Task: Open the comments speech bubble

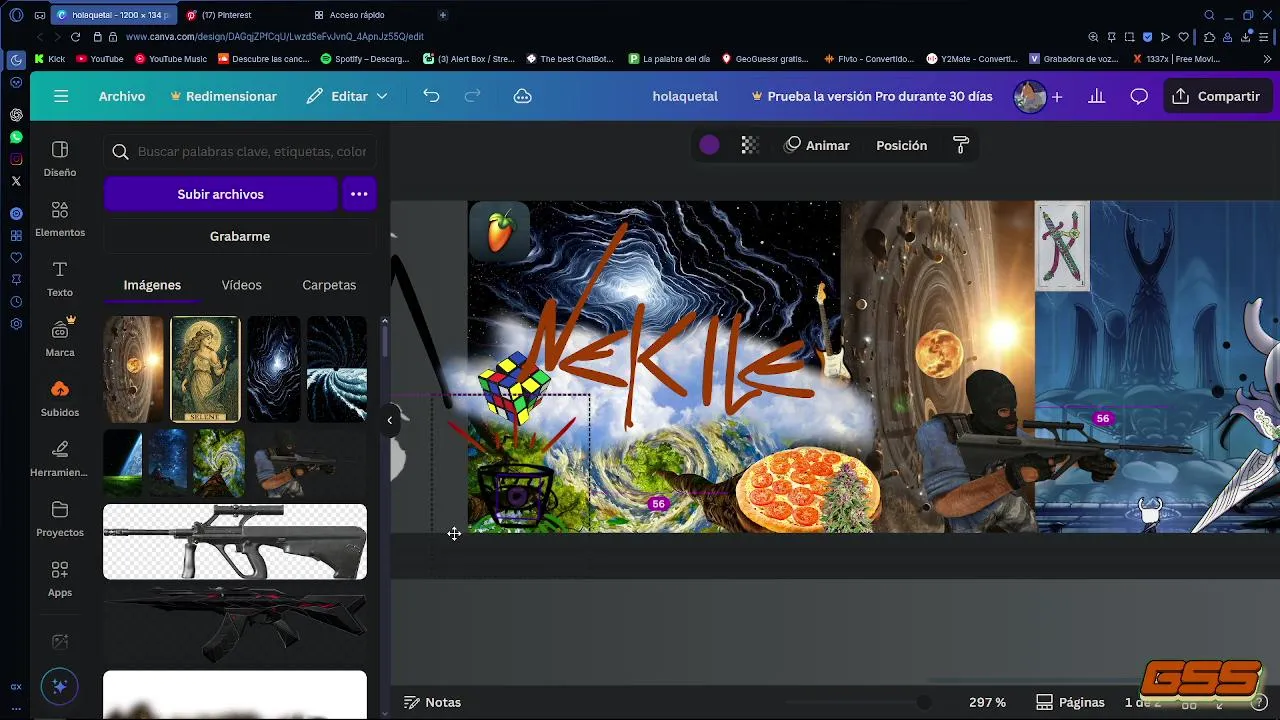Action: (1139, 96)
